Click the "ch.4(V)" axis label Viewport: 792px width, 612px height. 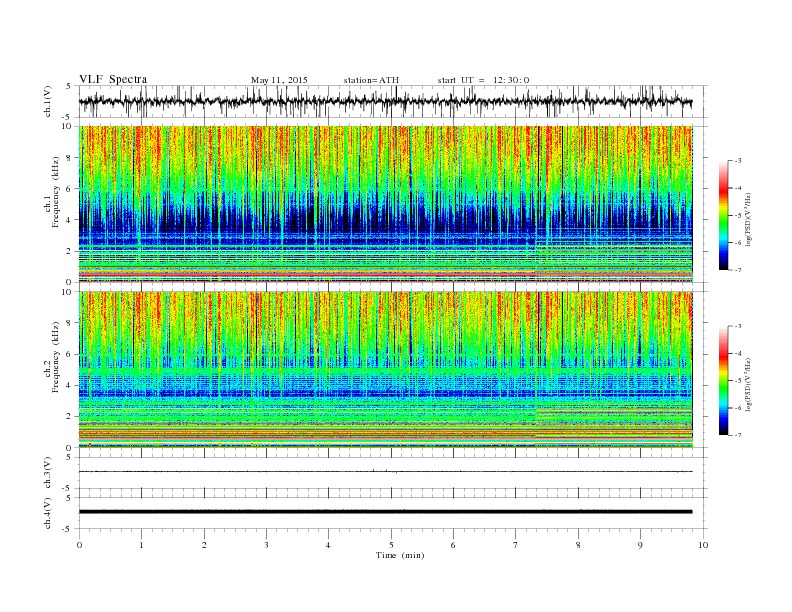click(x=48, y=513)
